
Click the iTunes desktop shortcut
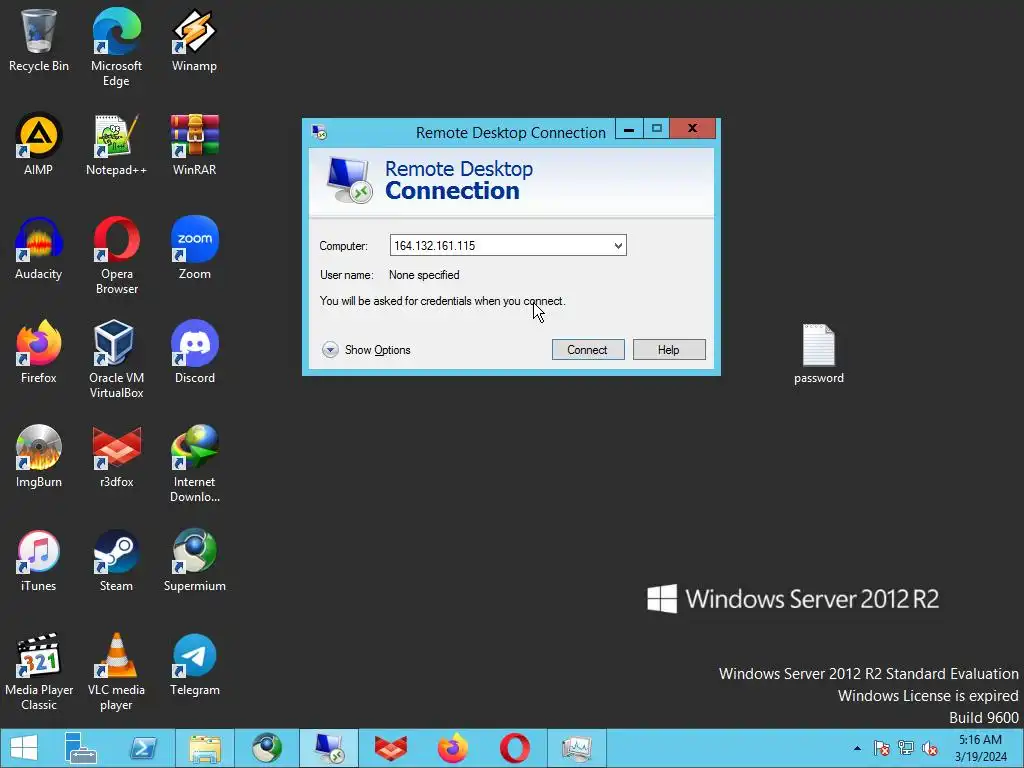[39, 560]
